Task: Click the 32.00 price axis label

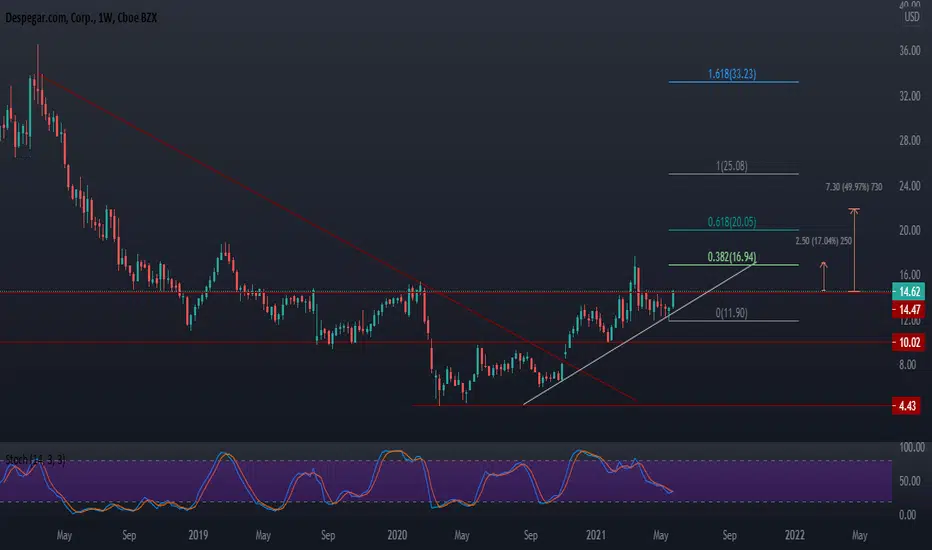Action: point(909,96)
